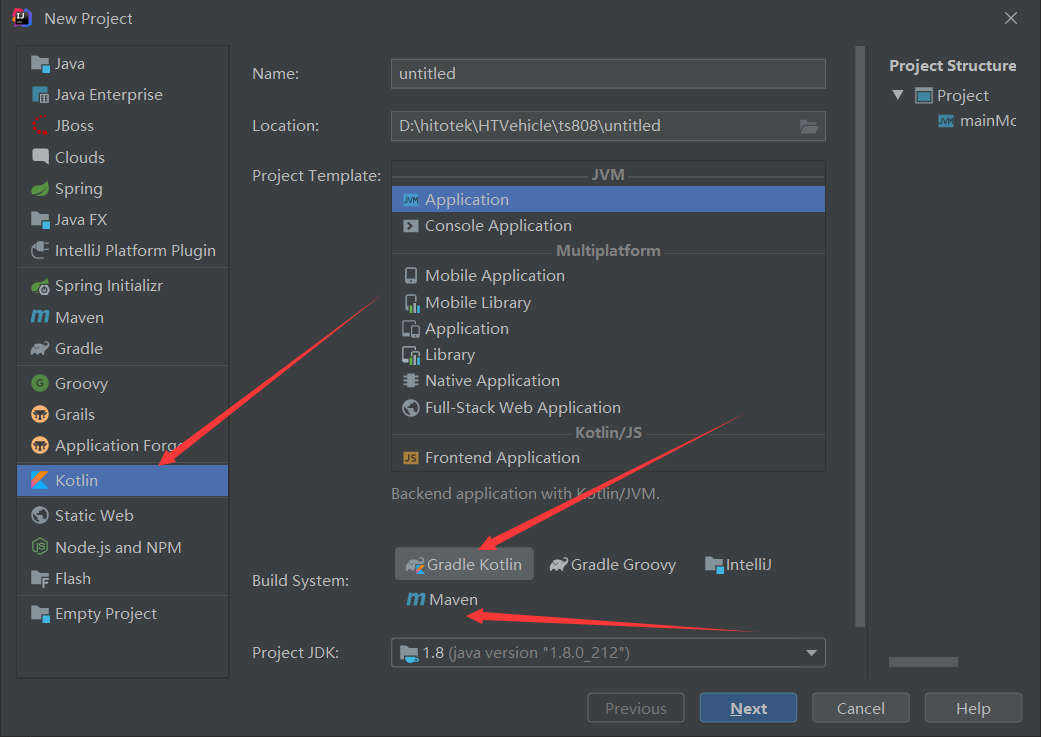Choose the Full-Stack Web Application template

pos(522,408)
